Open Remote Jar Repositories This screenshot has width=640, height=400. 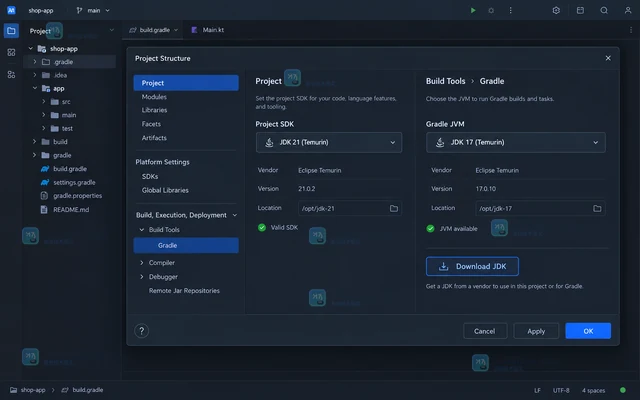[x=186, y=291]
